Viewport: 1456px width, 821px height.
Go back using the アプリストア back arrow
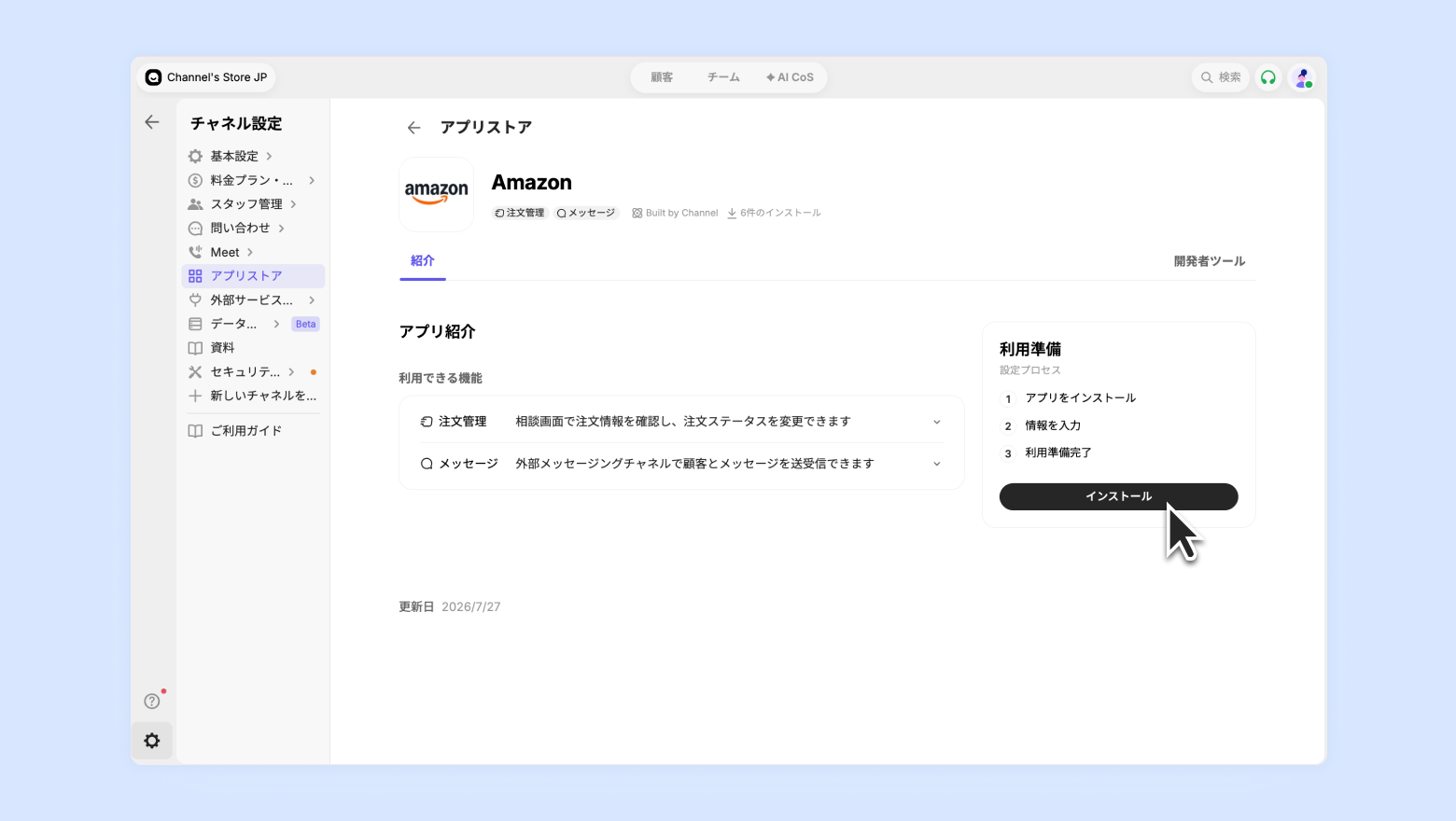(414, 128)
